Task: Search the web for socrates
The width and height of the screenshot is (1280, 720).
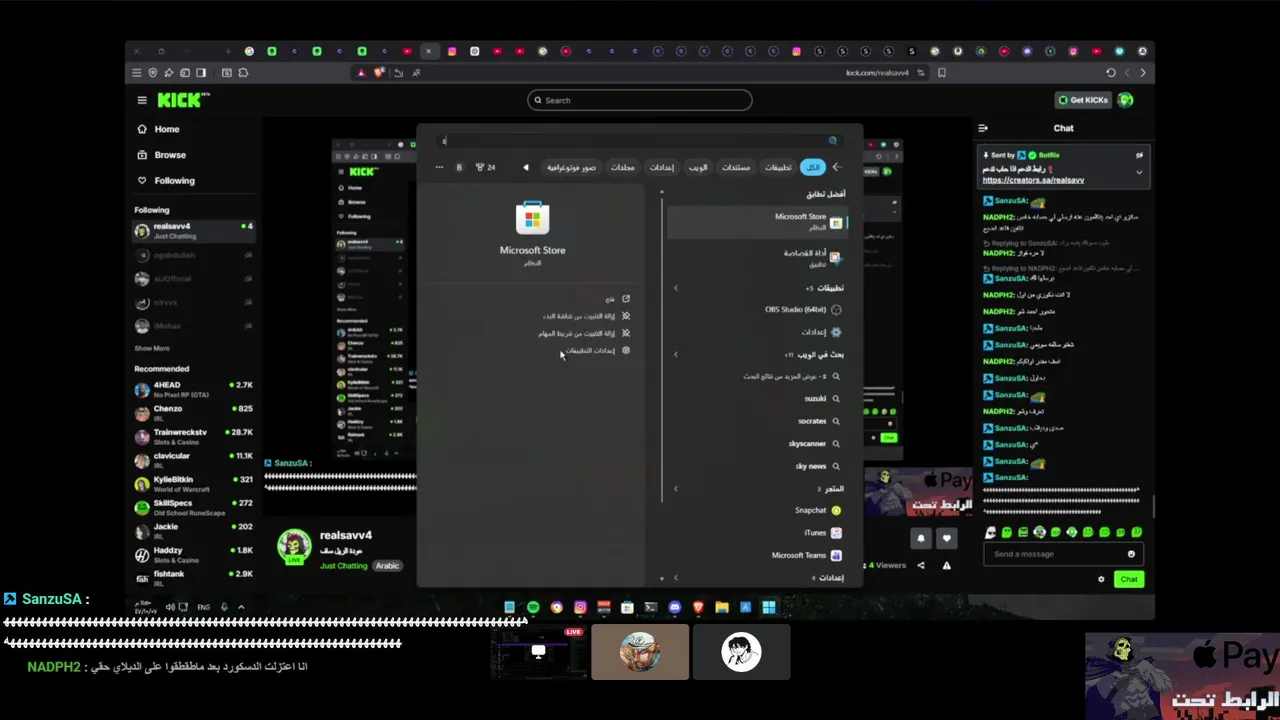Action: point(757,421)
